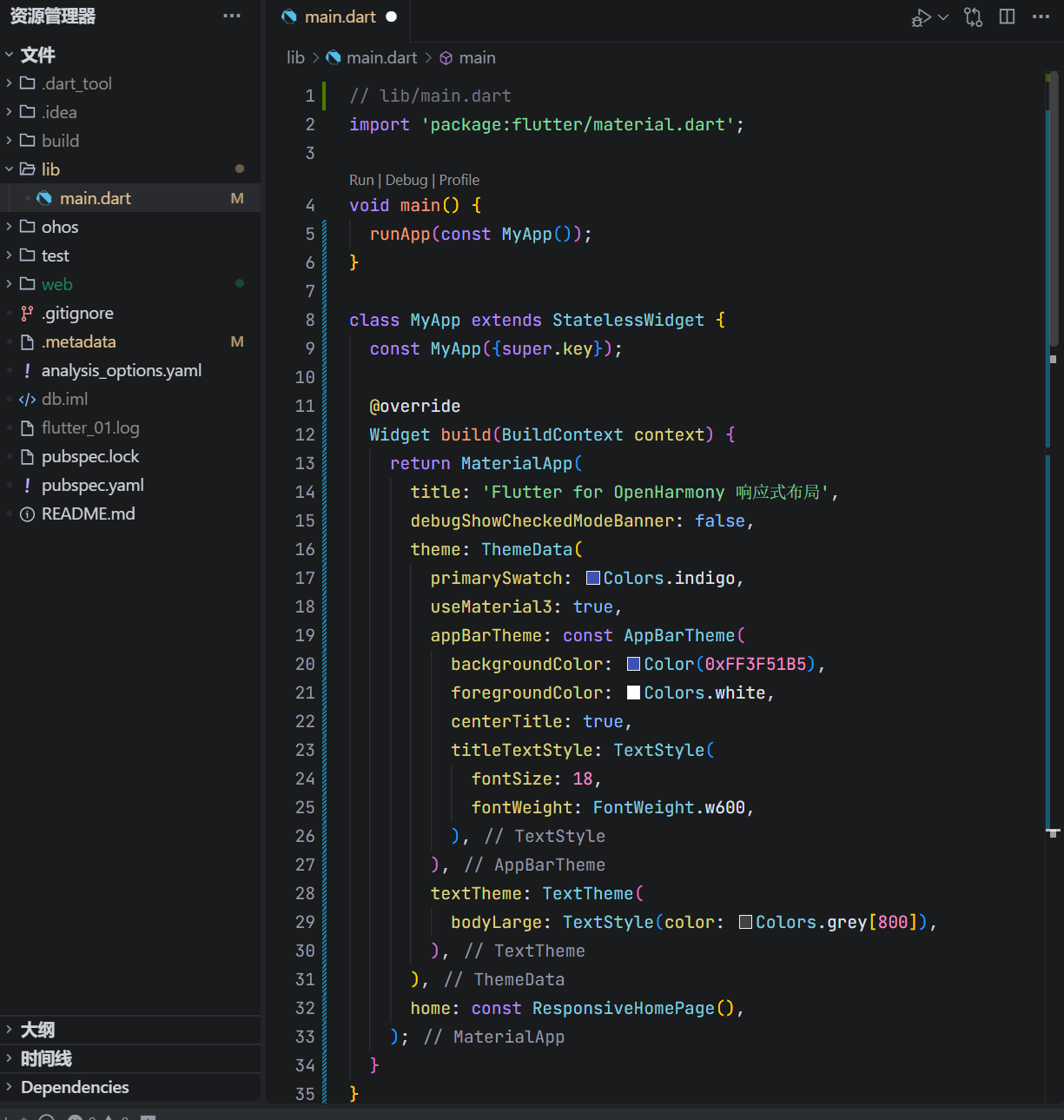Open pubspec.lock file

pyautogui.click(x=130, y=456)
